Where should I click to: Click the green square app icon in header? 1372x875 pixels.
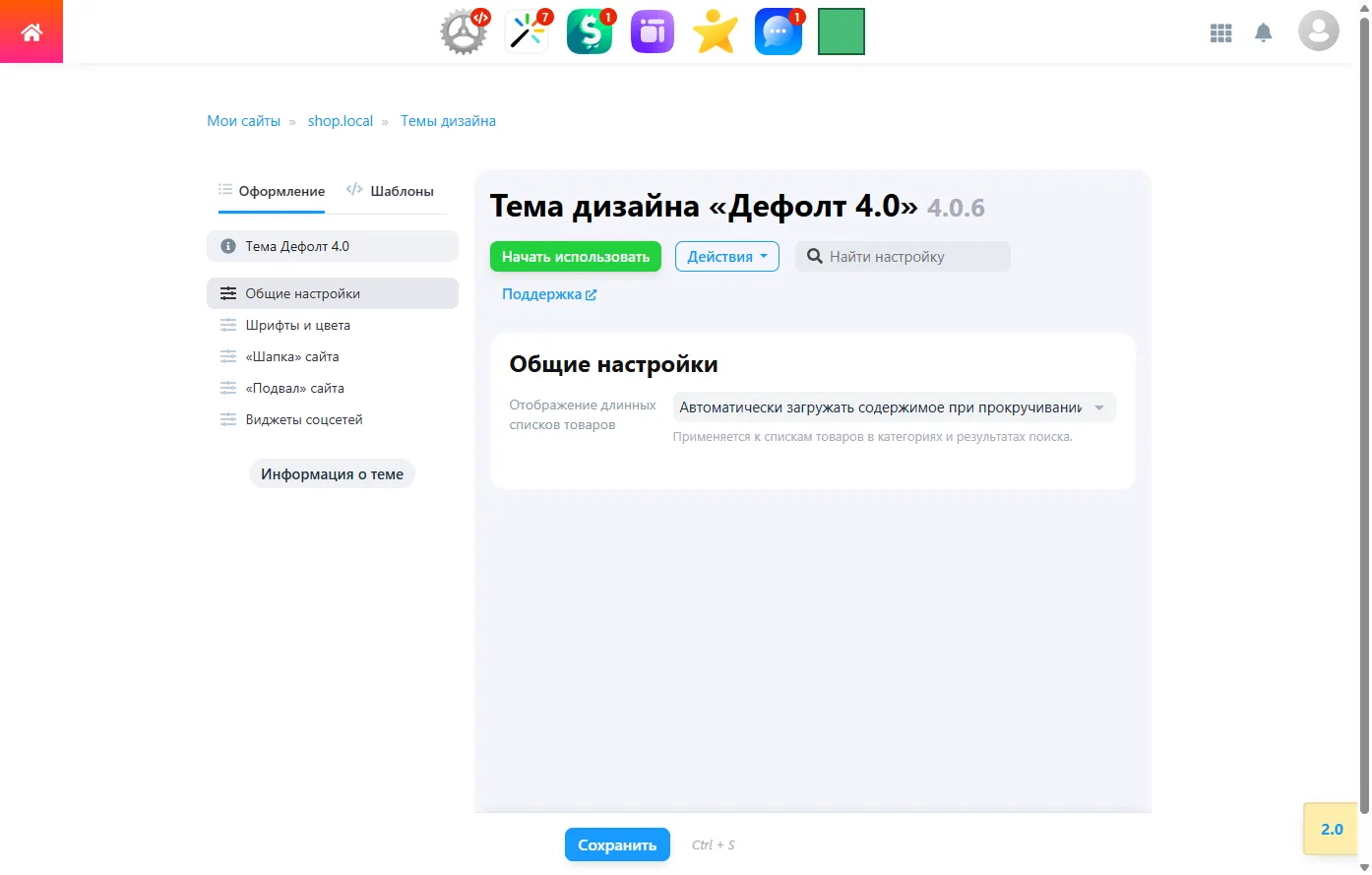pos(841,31)
